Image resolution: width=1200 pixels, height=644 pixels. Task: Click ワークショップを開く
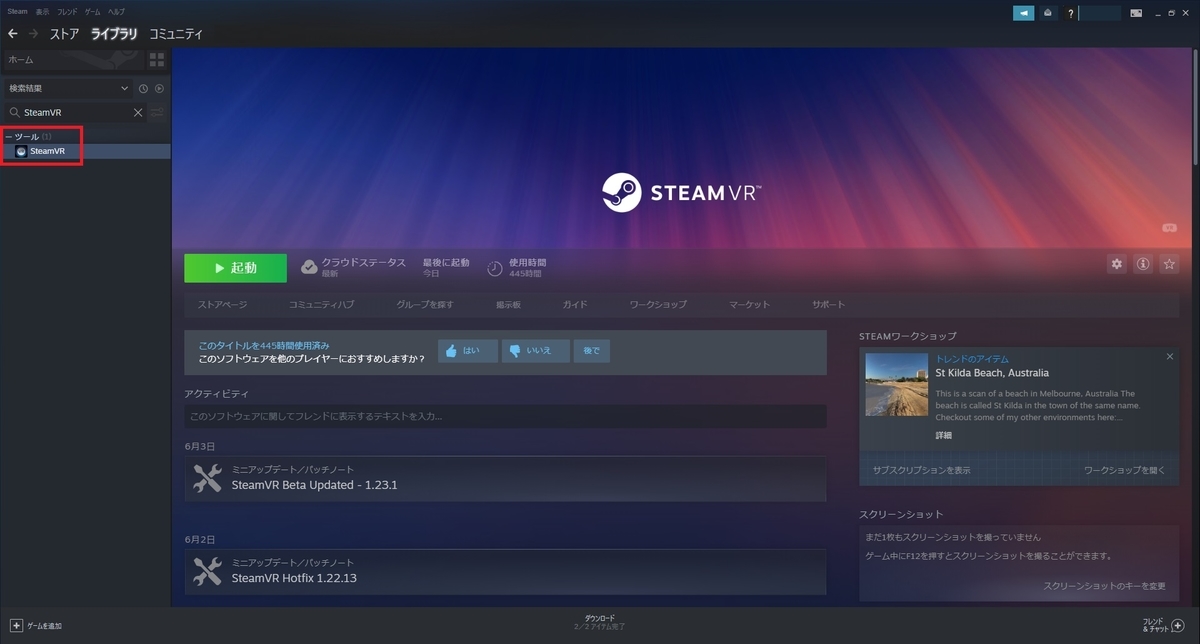pos(1124,470)
